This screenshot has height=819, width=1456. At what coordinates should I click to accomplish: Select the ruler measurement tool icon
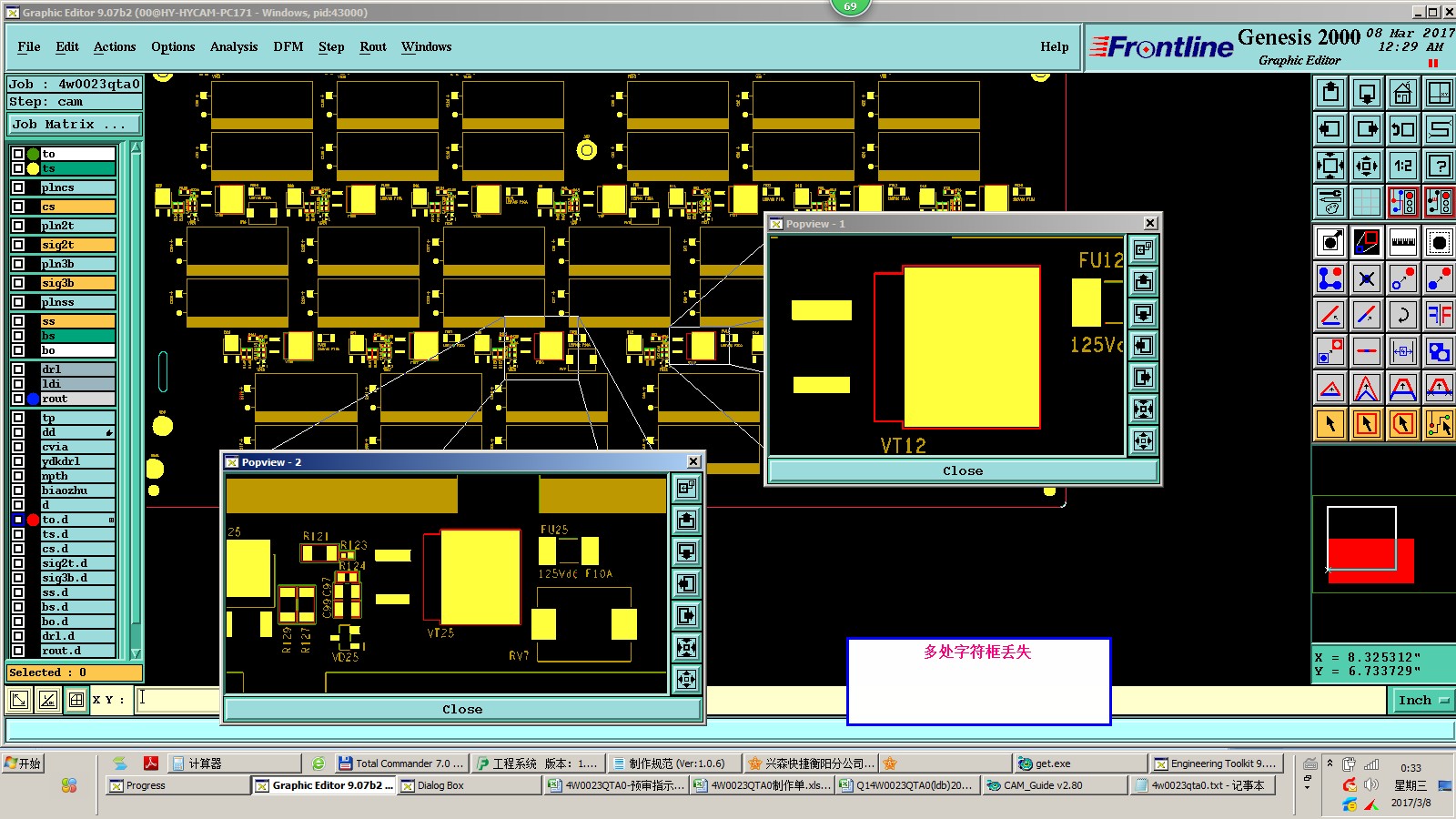point(1403,242)
